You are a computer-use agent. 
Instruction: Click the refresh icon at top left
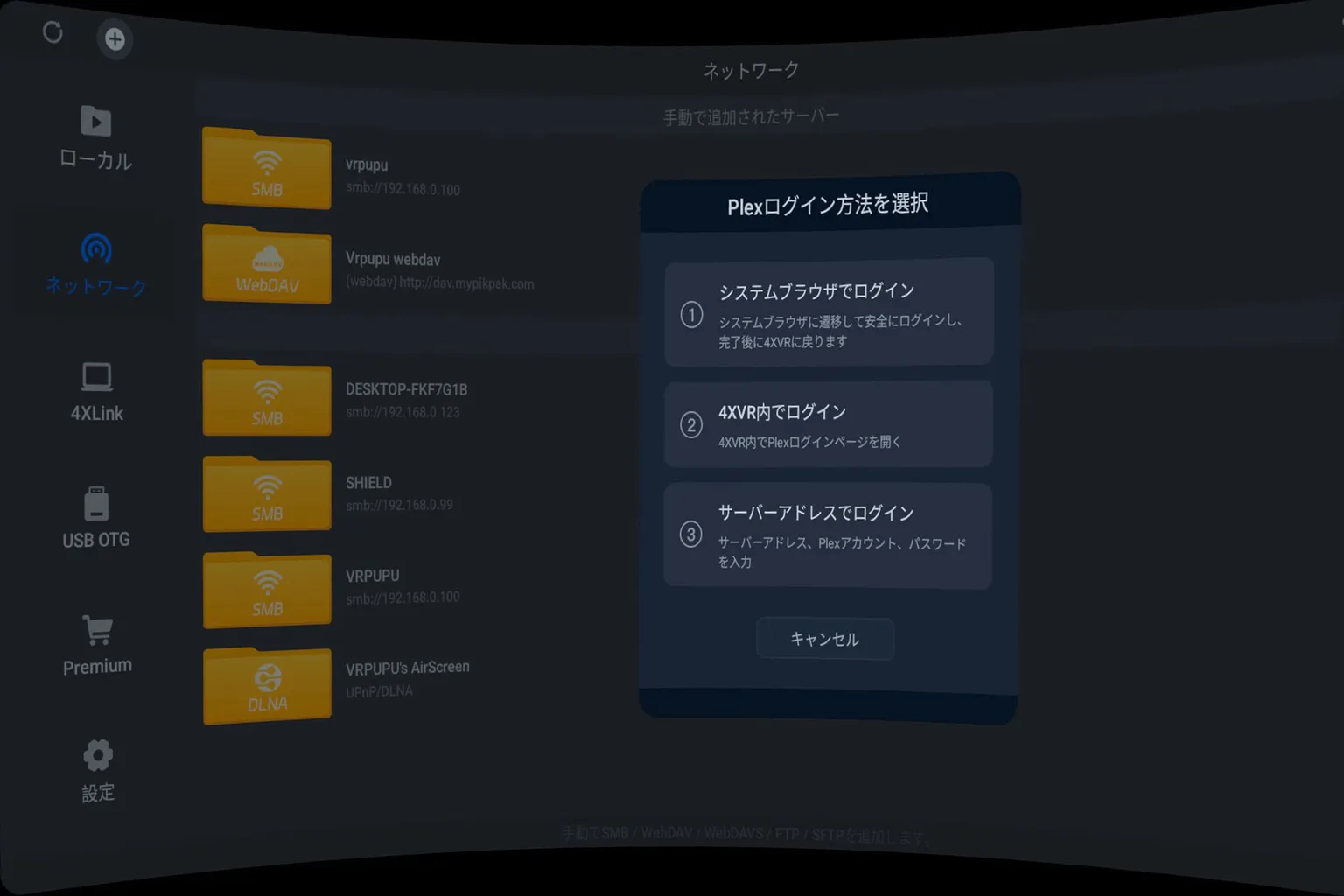point(52,33)
